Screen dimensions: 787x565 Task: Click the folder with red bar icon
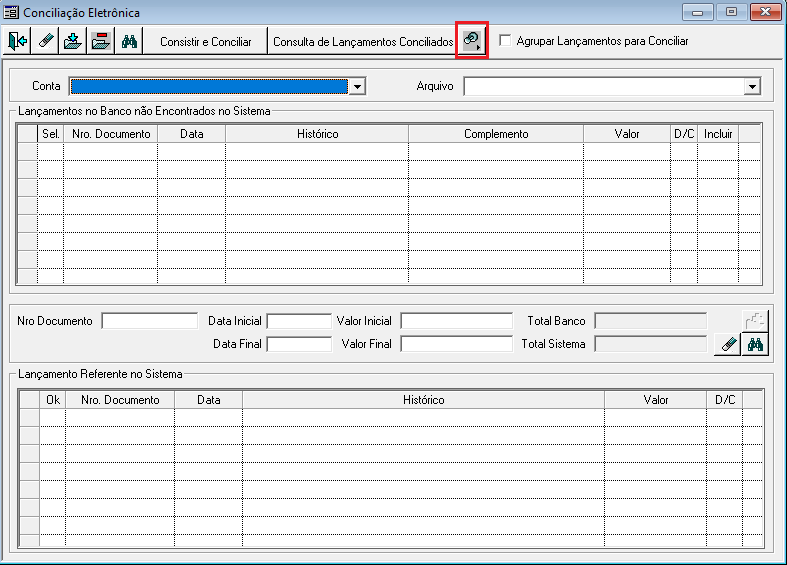(x=101, y=41)
